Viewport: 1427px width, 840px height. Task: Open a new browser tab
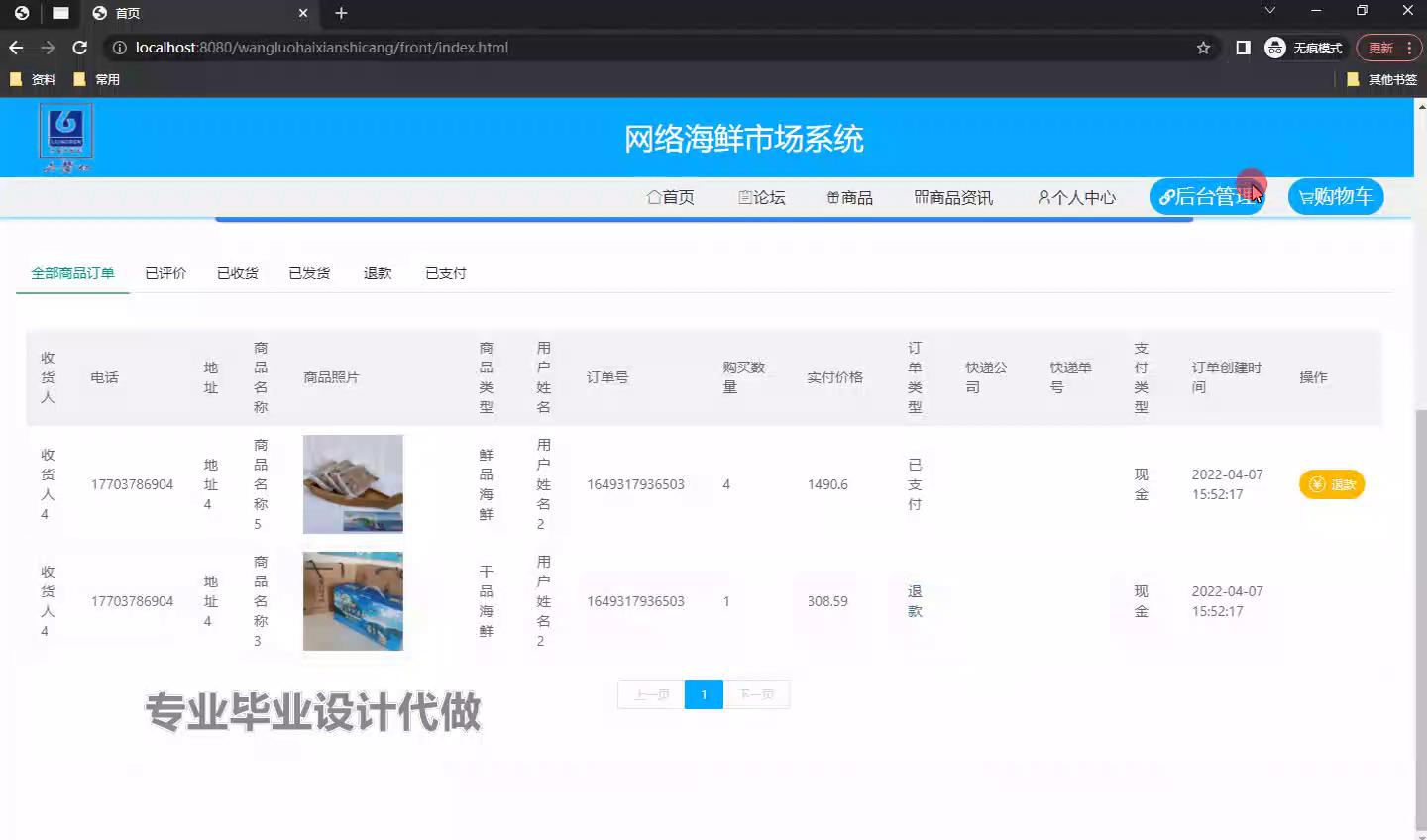[341, 13]
